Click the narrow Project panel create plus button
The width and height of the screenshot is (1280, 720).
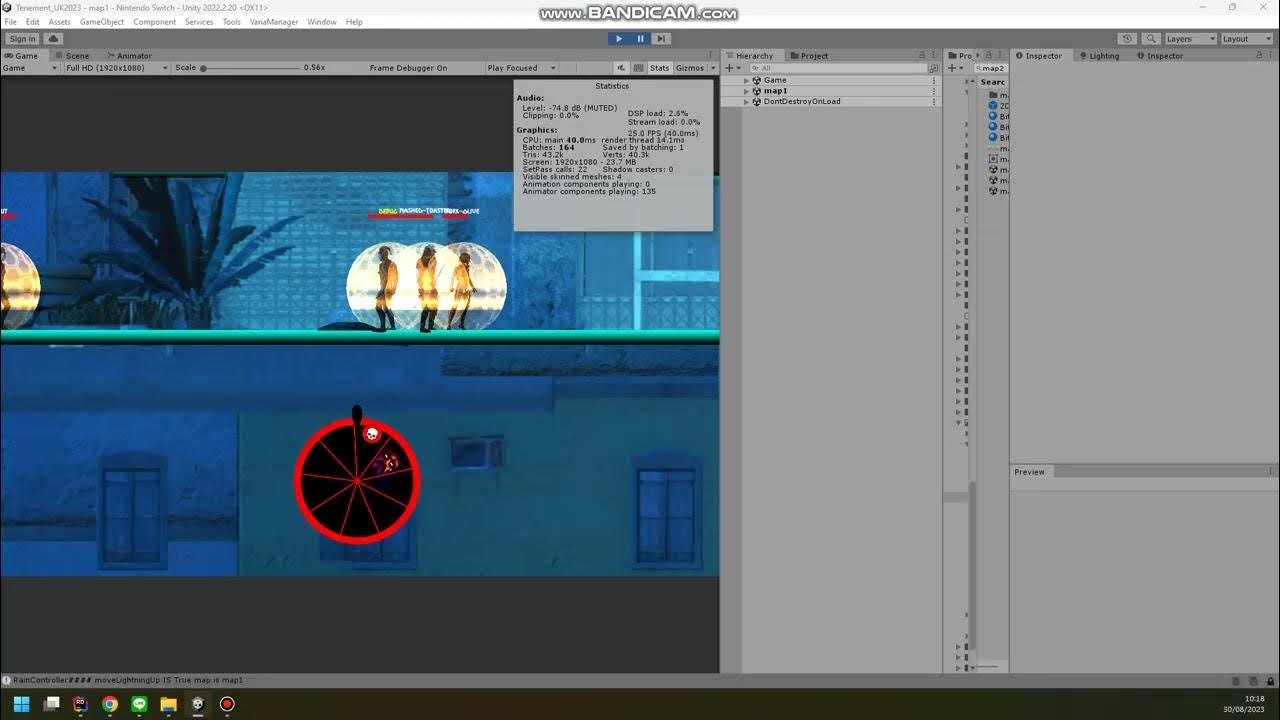pos(953,68)
